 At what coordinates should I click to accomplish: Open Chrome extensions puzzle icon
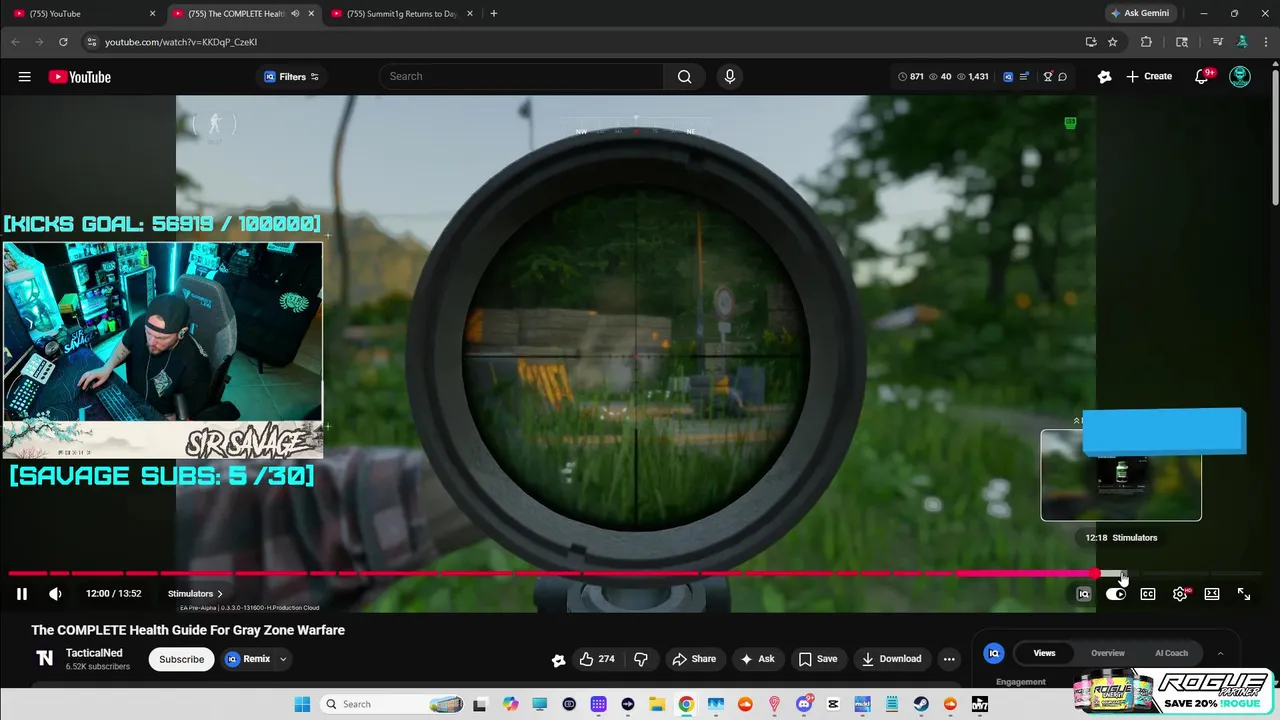(1146, 42)
